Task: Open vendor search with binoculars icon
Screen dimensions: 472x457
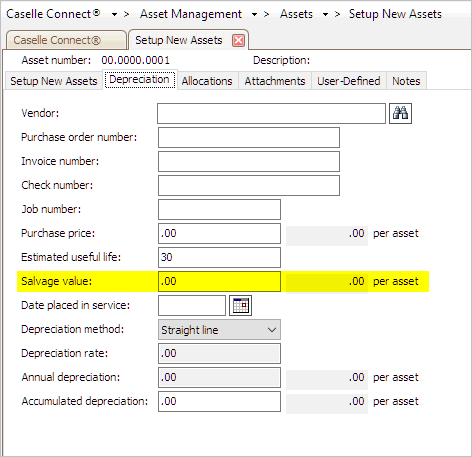Action: tap(400, 113)
